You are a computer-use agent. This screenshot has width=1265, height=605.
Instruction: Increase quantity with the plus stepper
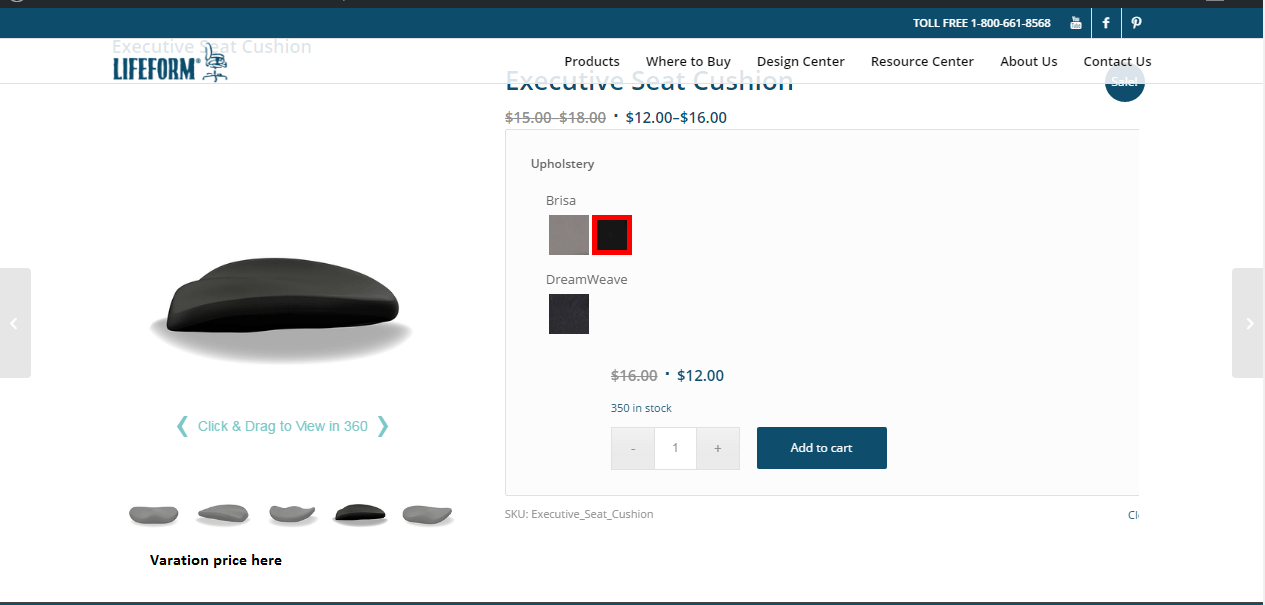pos(718,448)
